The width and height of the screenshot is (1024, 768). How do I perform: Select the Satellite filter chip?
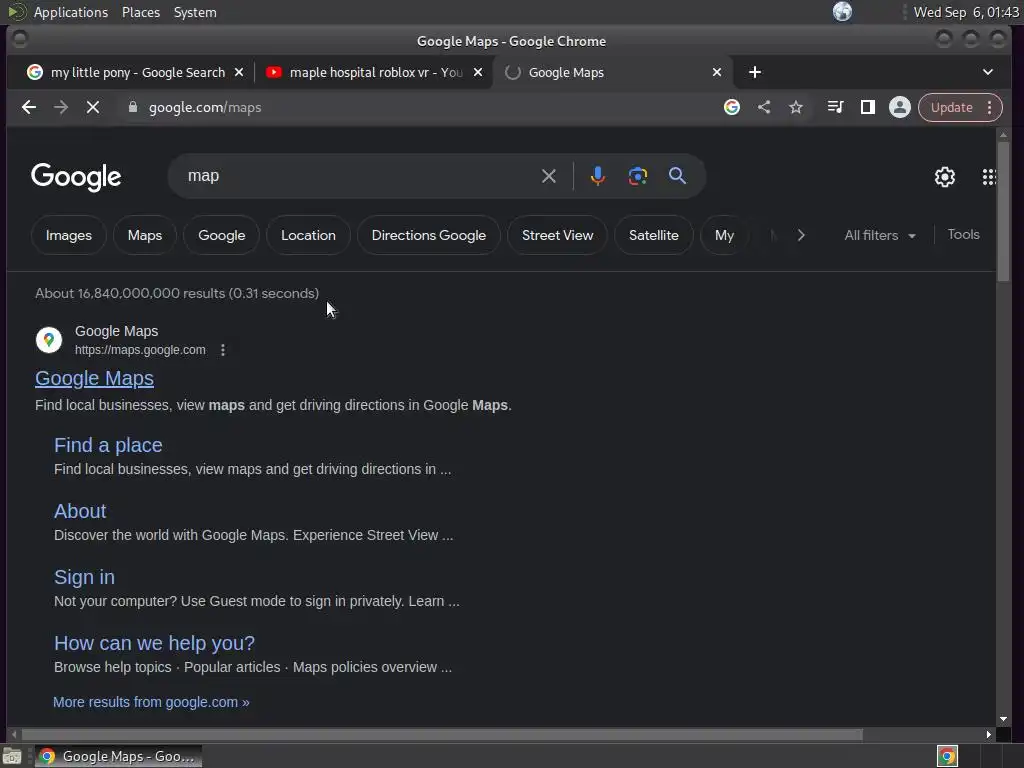[x=654, y=235]
